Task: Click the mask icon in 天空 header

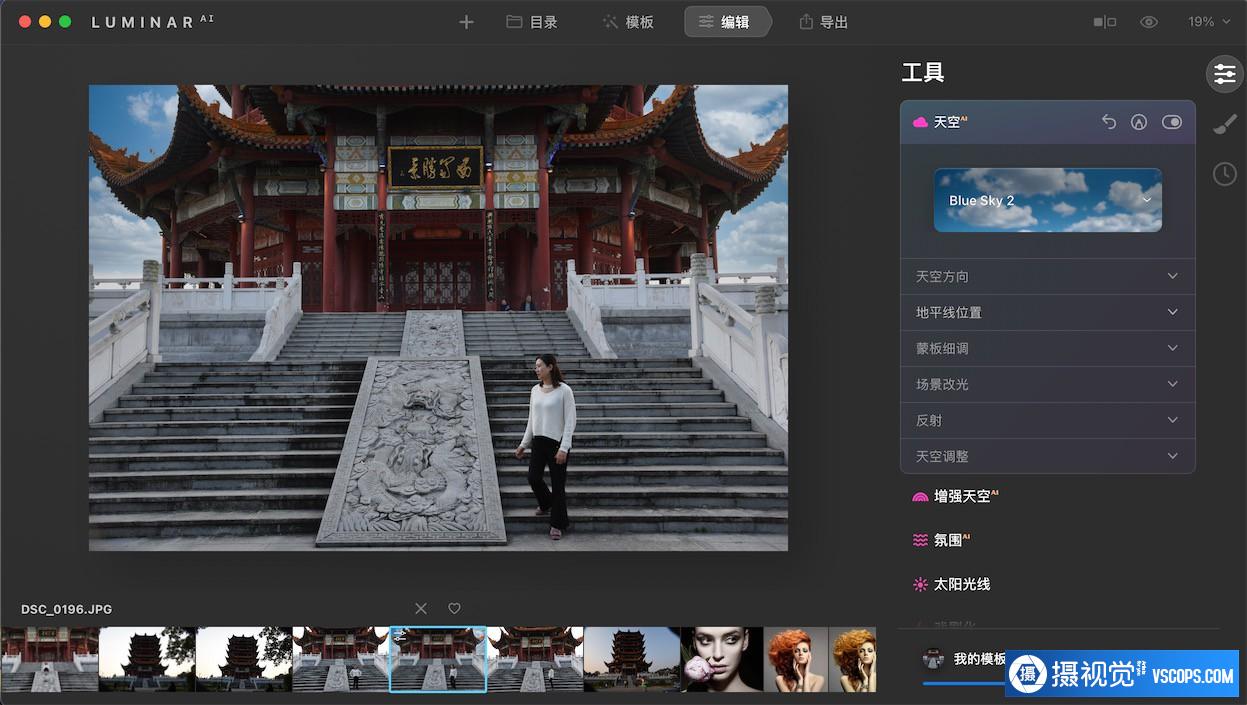Action: pyautogui.click(x=1138, y=122)
